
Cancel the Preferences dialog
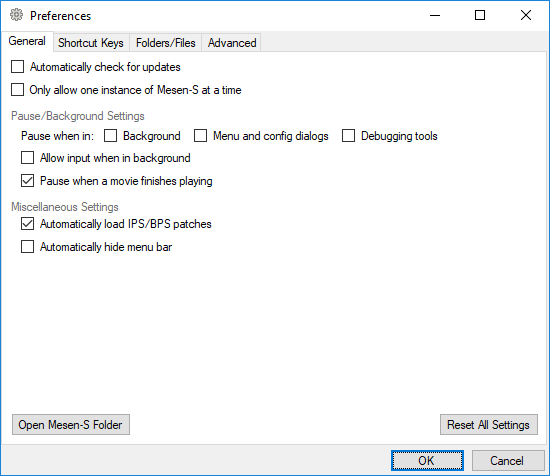point(508,461)
